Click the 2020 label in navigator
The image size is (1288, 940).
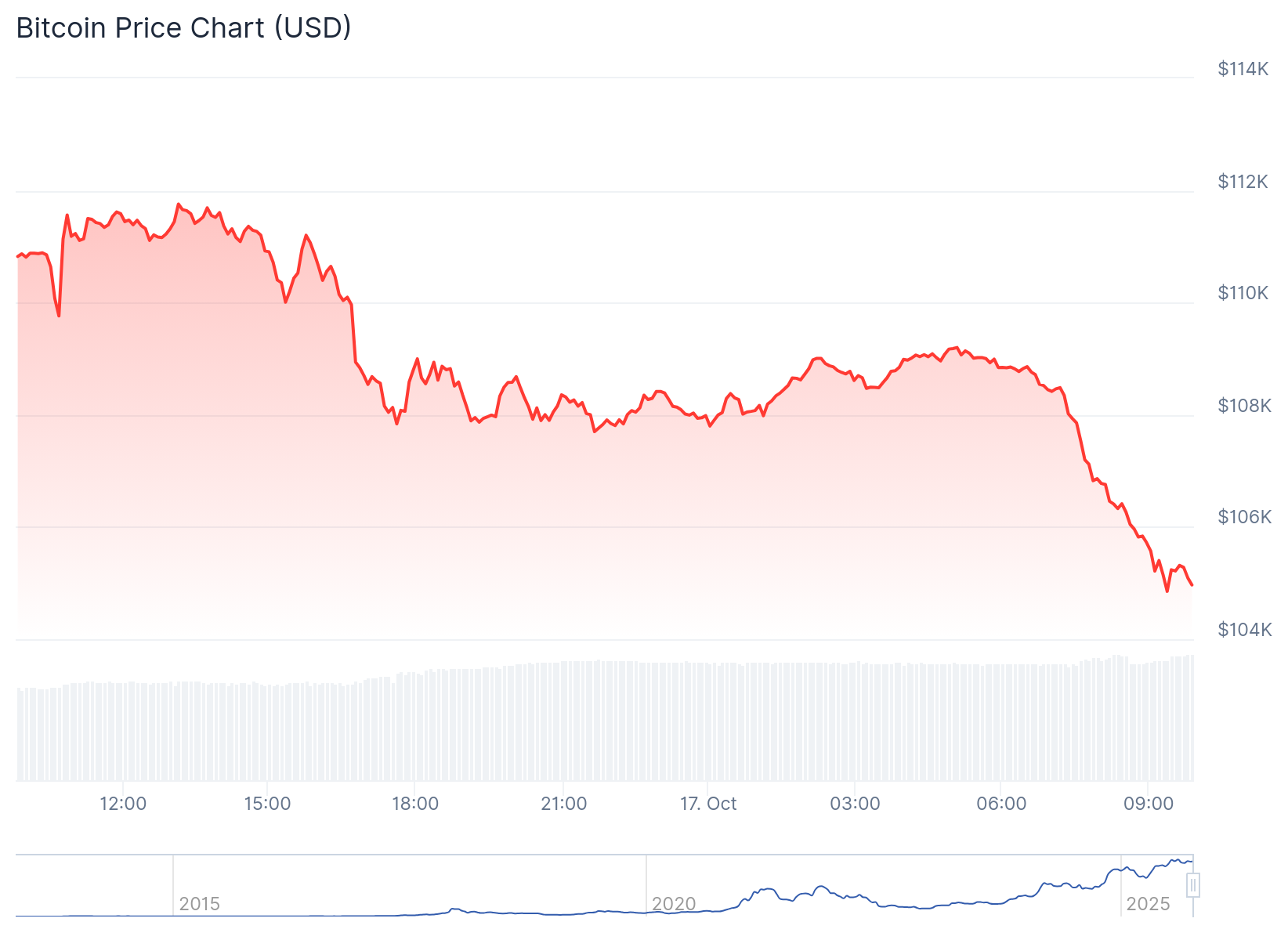coord(674,904)
